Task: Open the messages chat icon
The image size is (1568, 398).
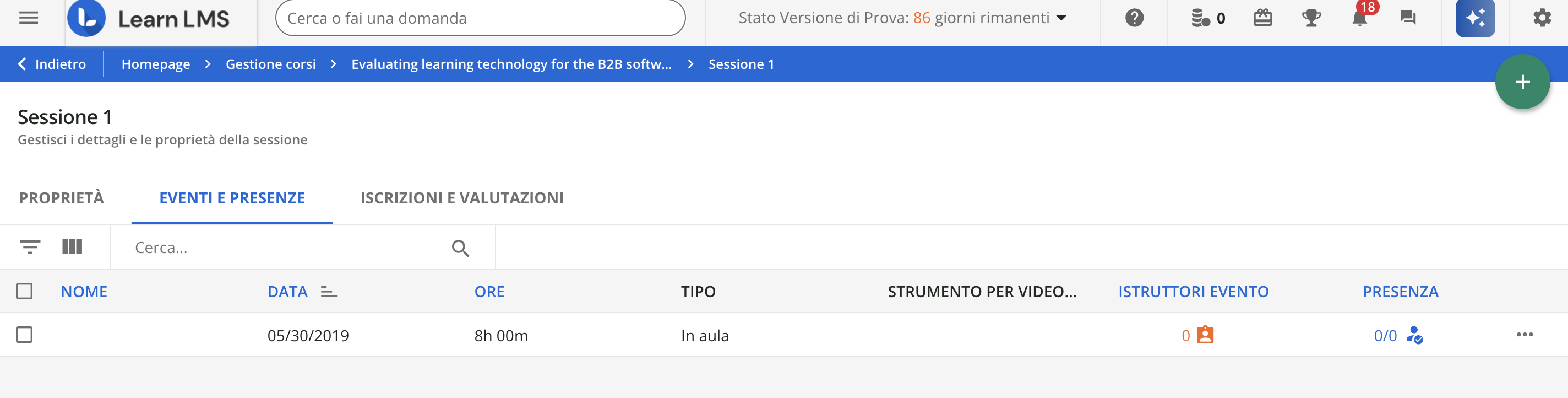Action: (x=1407, y=18)
